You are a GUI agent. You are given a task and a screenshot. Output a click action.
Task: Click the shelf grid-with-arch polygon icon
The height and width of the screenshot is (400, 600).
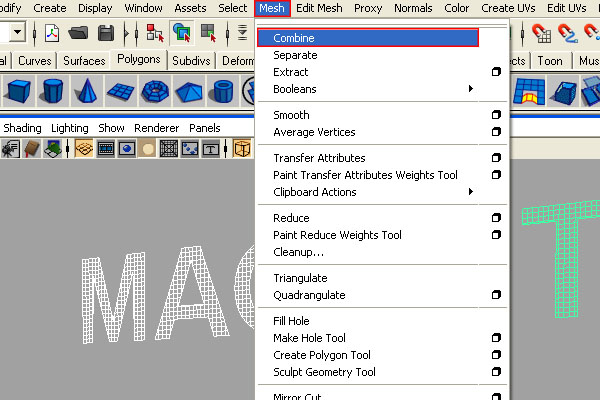[529, 91]
